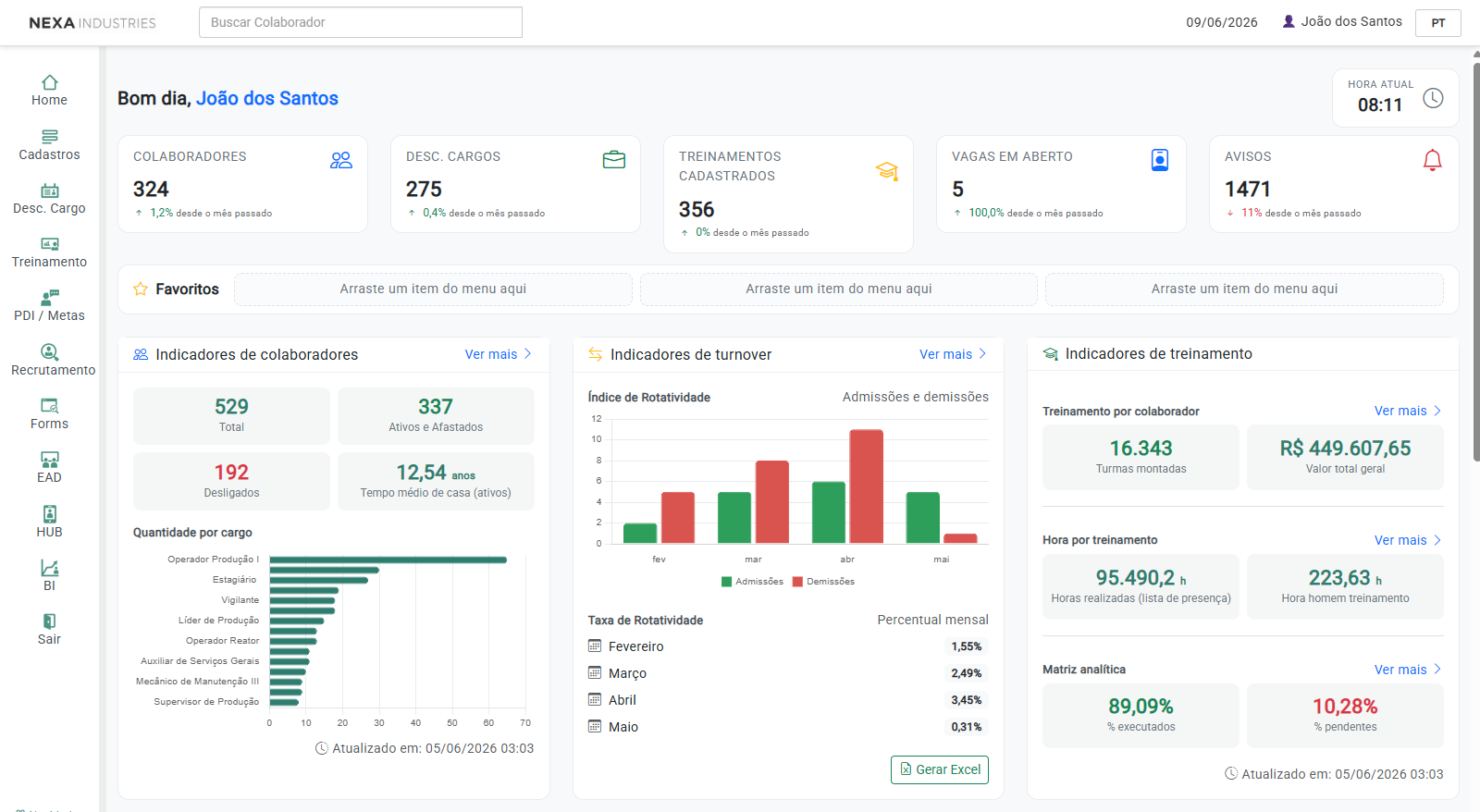Click the Colaboradores card people icon

tap(341, 160)
